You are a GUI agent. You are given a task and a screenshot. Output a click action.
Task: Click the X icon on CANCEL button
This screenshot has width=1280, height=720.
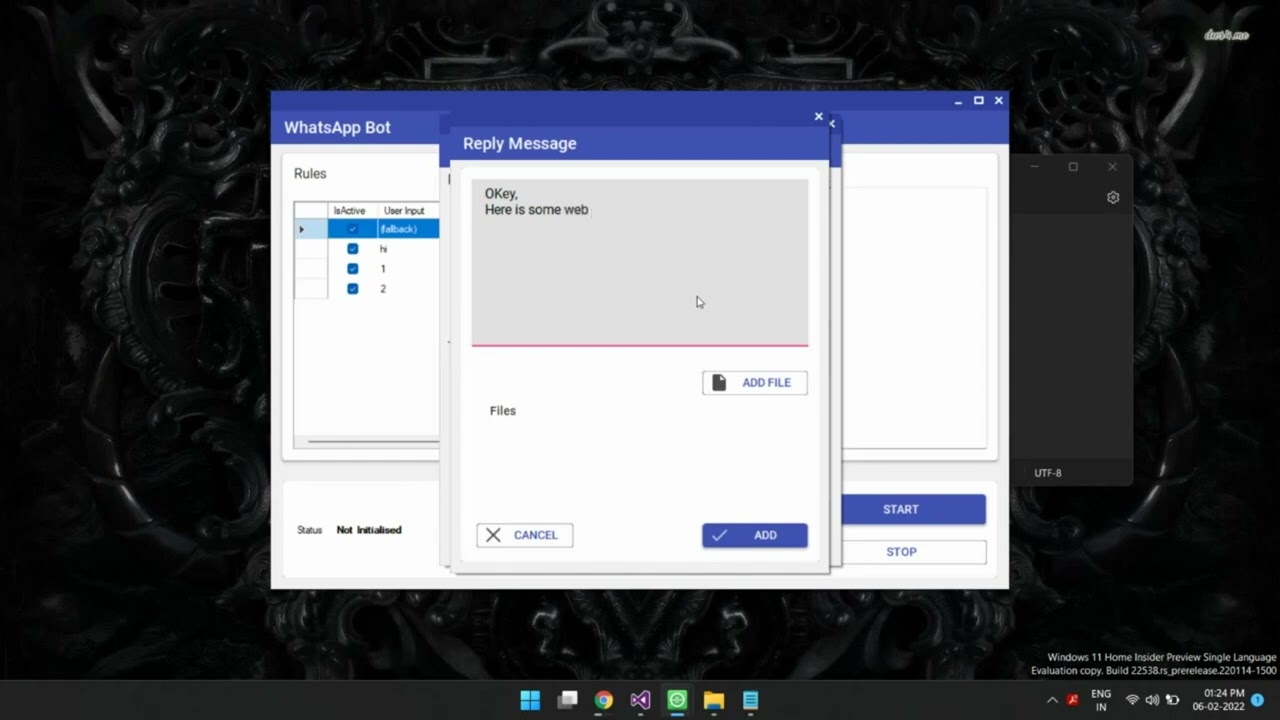pyautogui.click(x=493, y=535)
